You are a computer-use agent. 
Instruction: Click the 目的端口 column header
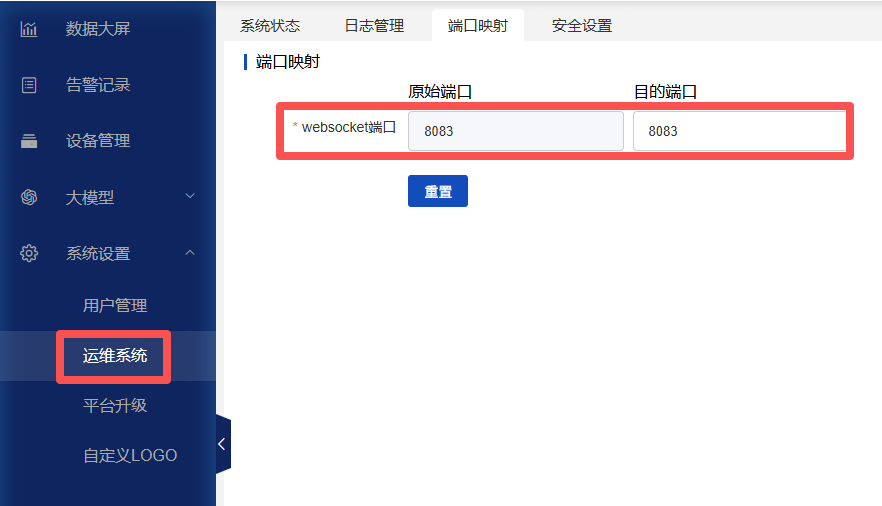click(x=665, y=92)
